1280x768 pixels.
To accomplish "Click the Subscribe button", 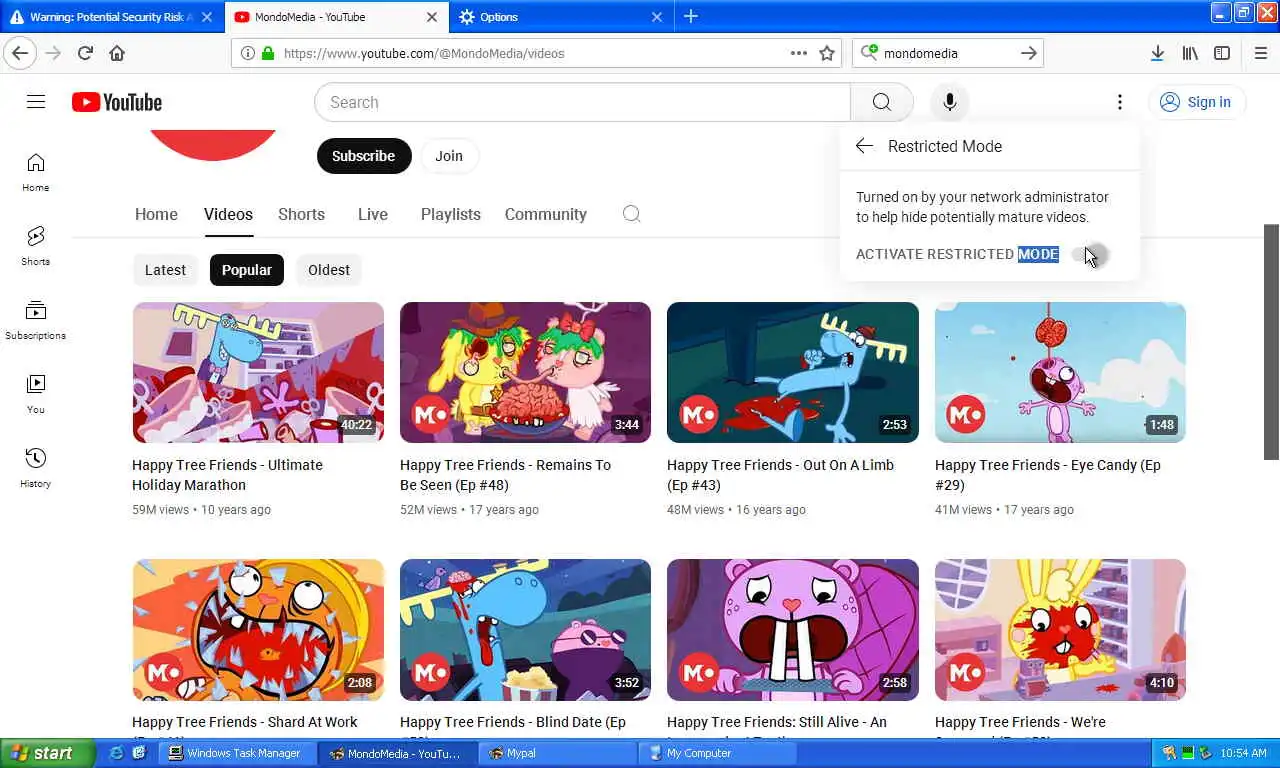I will tap(364, 156).
